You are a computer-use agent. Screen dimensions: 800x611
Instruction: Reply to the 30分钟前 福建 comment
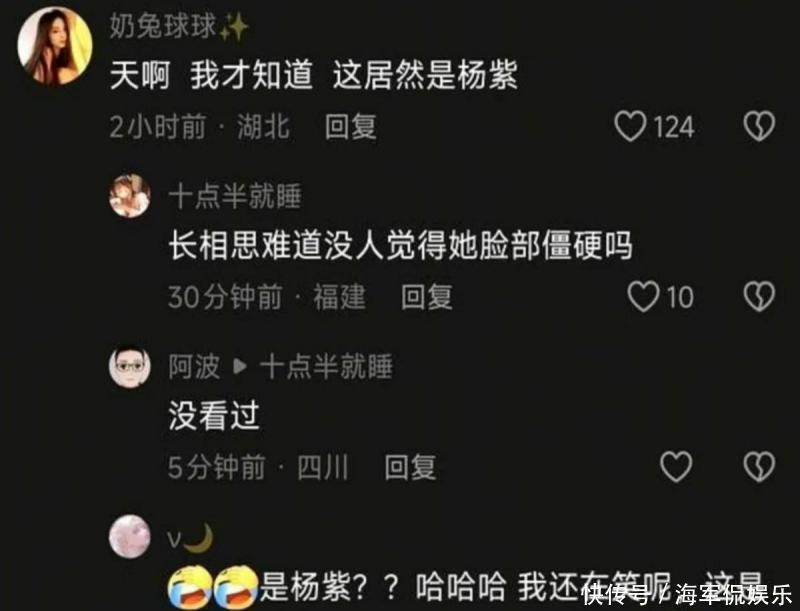(427, 297)
